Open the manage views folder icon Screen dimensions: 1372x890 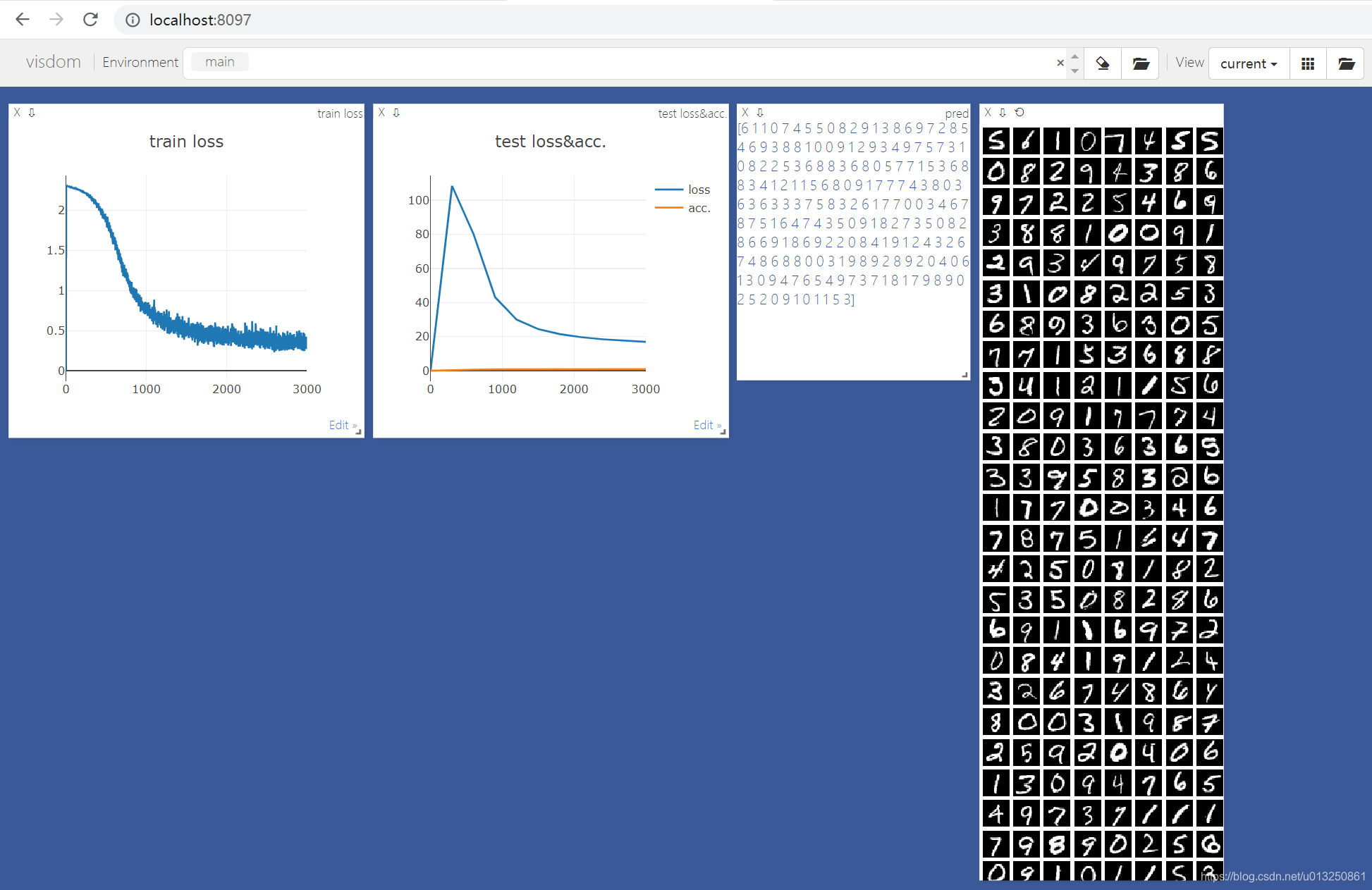coord(1346,63)
